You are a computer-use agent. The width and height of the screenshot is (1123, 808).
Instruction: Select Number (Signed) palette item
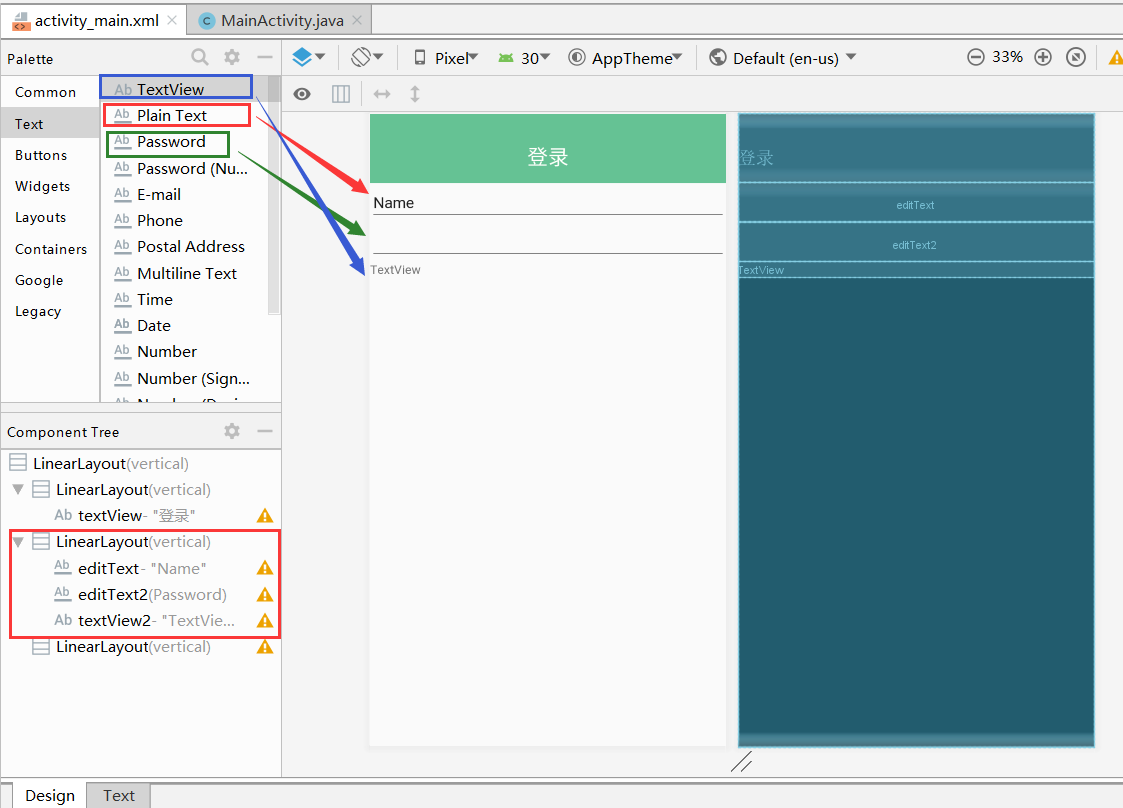(x=183, y=378)
